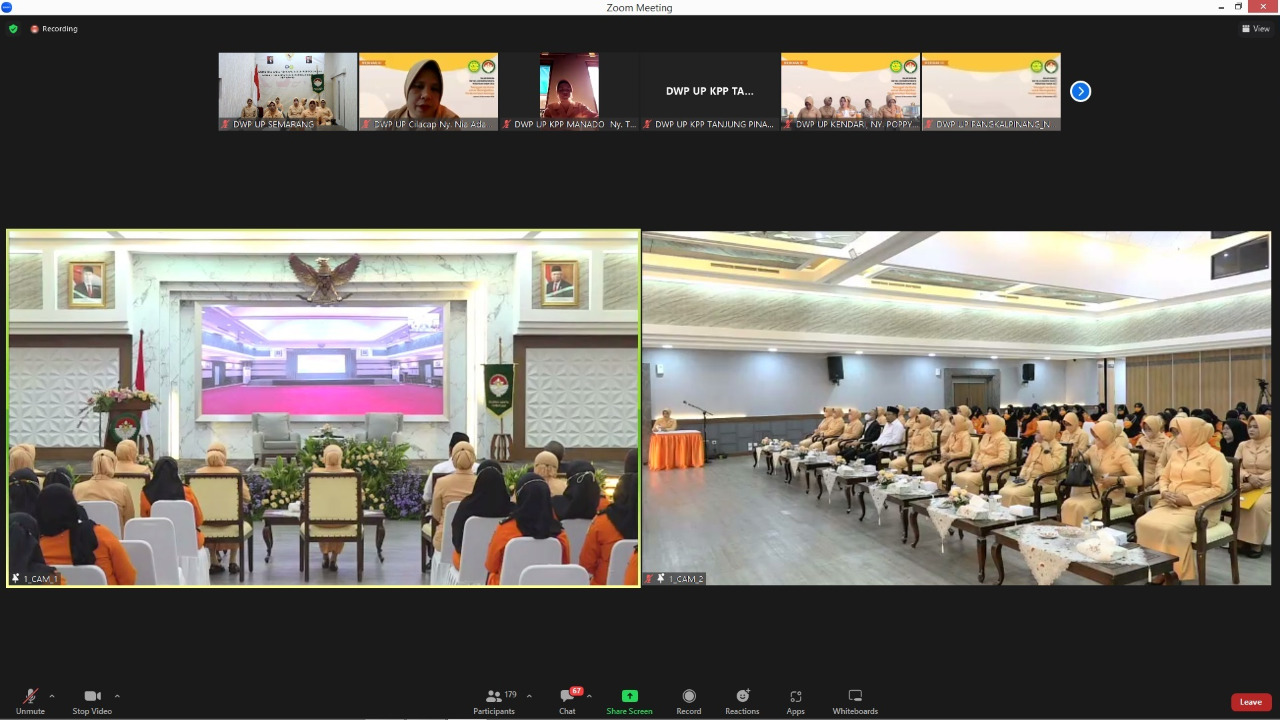Expand the Participants options chevron
Image resolution: width=1280 pixels, height=720 pixels.
(x=529, y=696)
